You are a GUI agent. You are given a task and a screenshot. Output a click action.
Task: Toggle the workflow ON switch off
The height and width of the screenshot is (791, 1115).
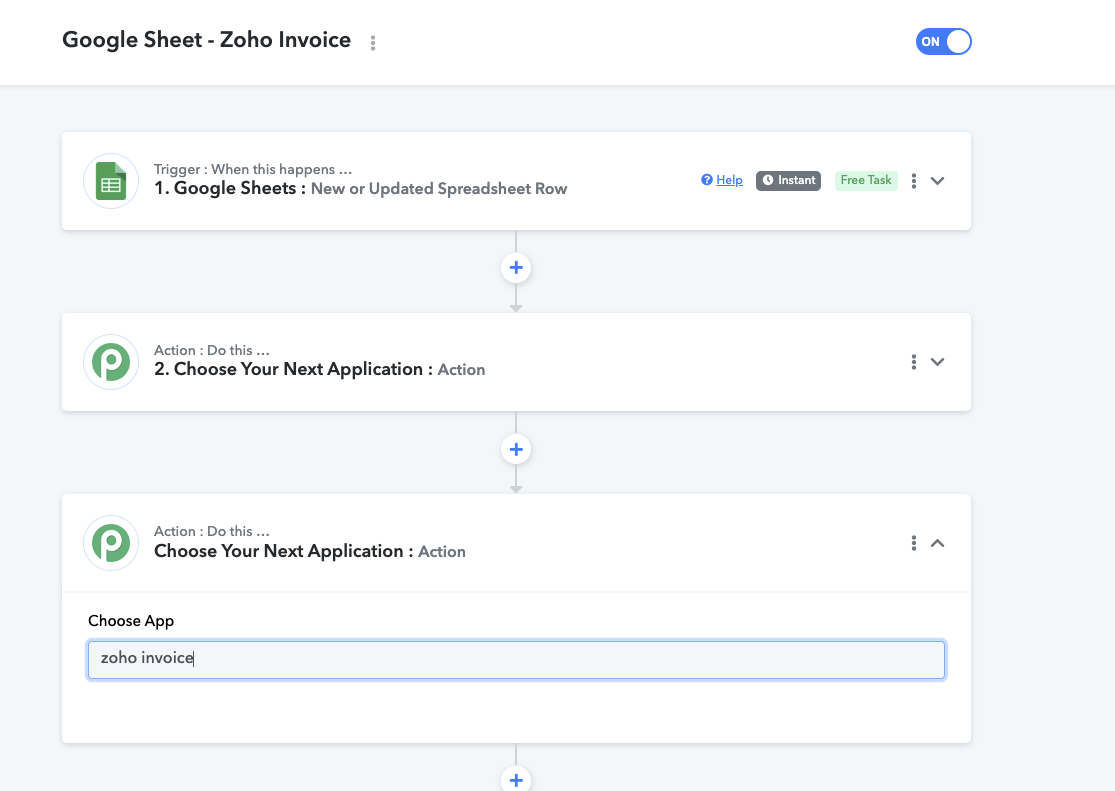click(944, 41)
